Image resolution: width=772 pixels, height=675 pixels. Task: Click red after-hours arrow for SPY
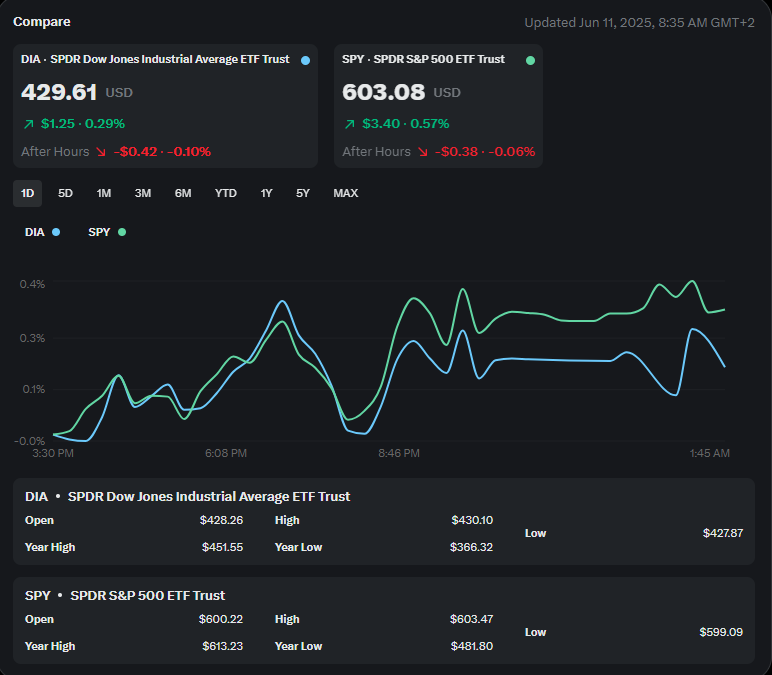point(421,152)
